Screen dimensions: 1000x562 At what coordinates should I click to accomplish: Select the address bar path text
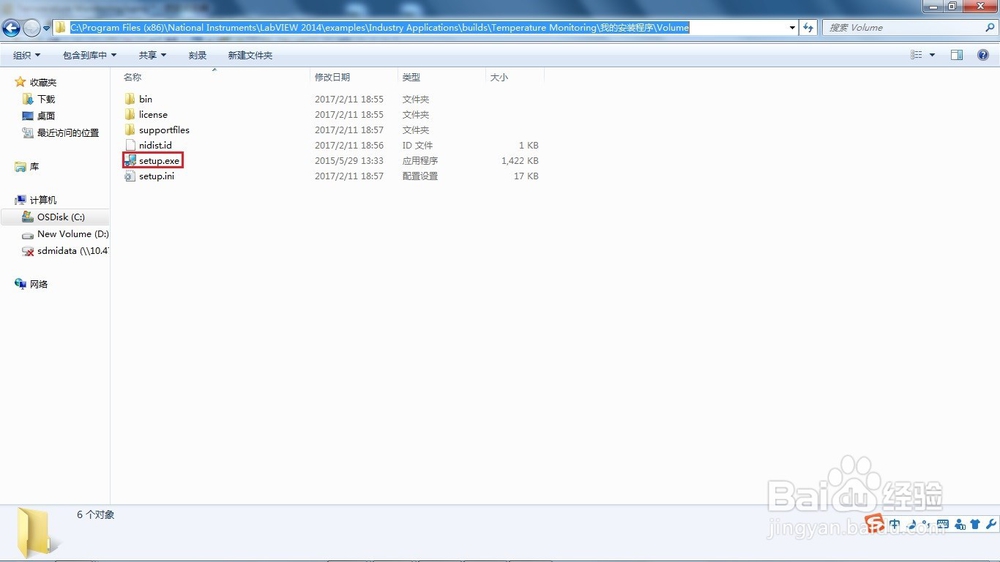point(379,27)
